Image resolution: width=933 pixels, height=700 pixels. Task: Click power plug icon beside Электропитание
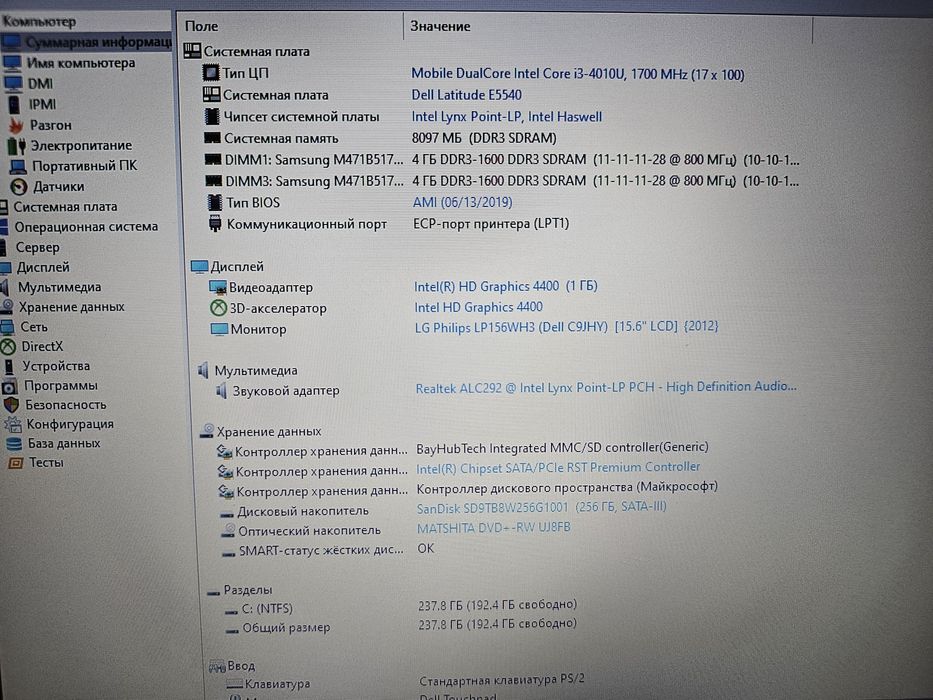[x=17, y=146]
